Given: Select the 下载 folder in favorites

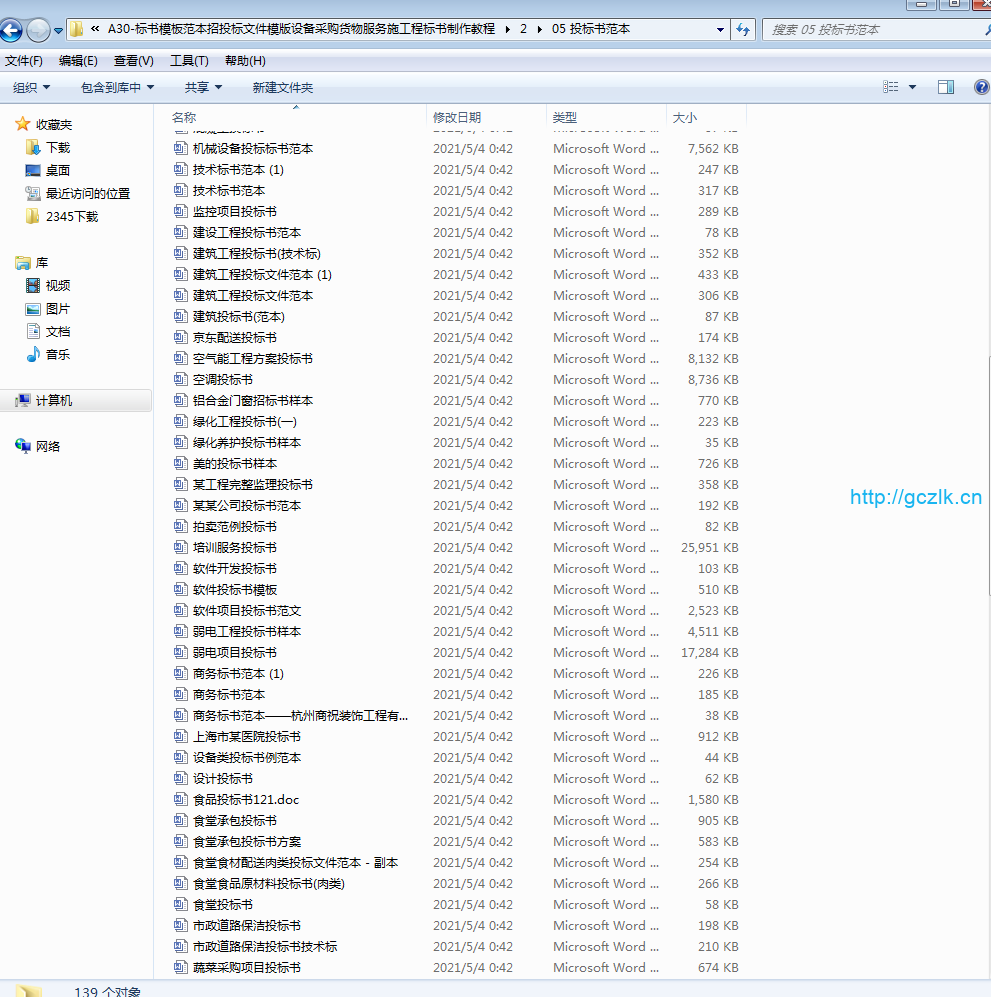Looking at the screenshot, I should point(57,147).
